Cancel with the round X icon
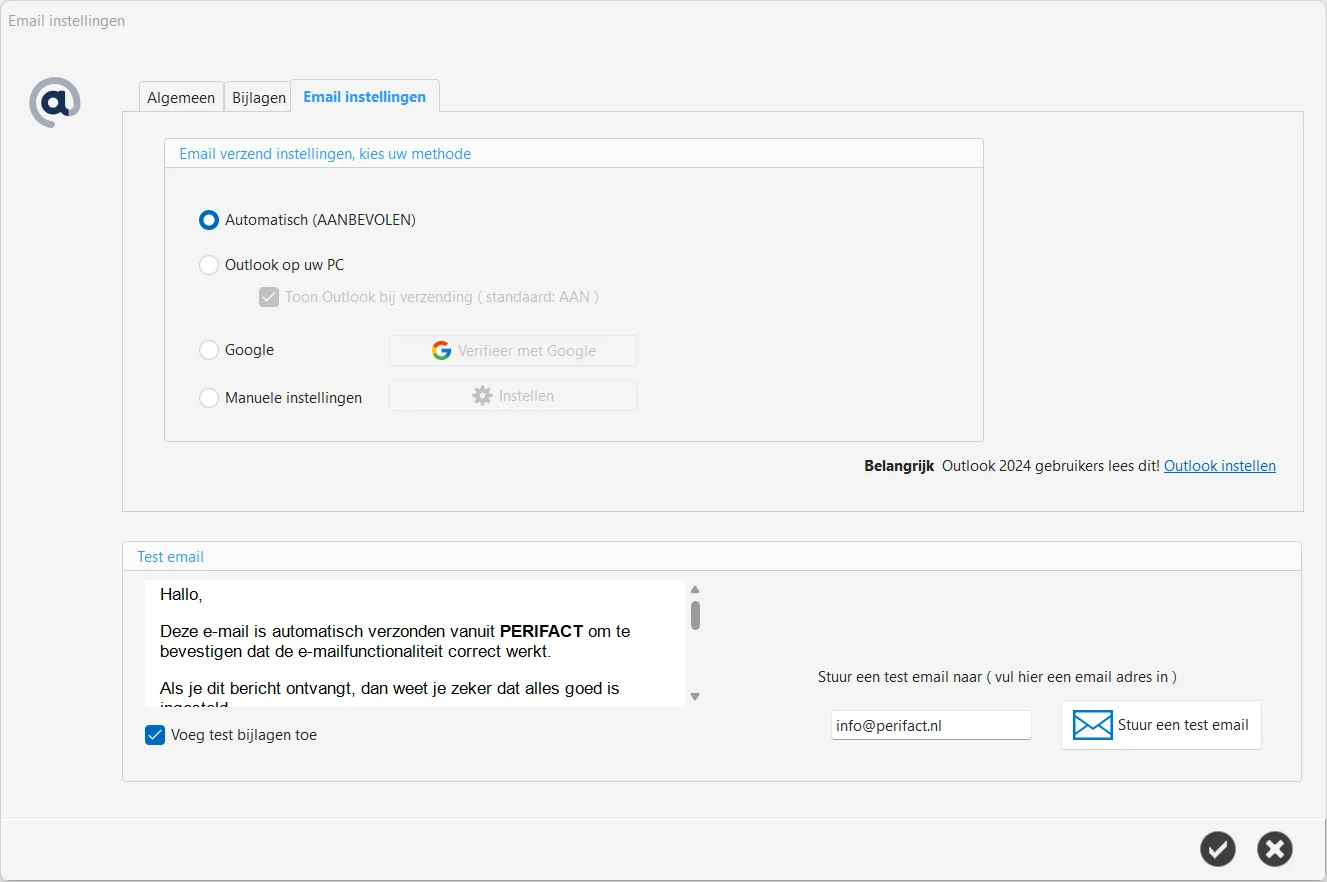Screen dimensions: 1327x882 [x=1274, y=849]
